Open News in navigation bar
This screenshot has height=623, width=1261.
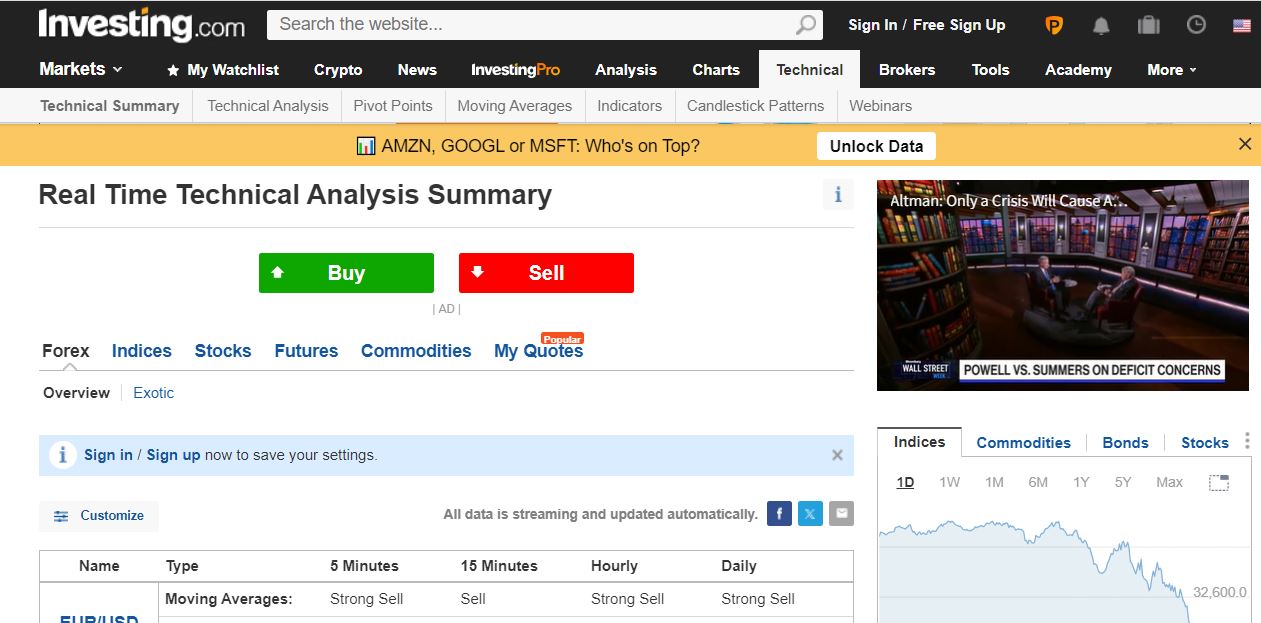coord(417,70)
